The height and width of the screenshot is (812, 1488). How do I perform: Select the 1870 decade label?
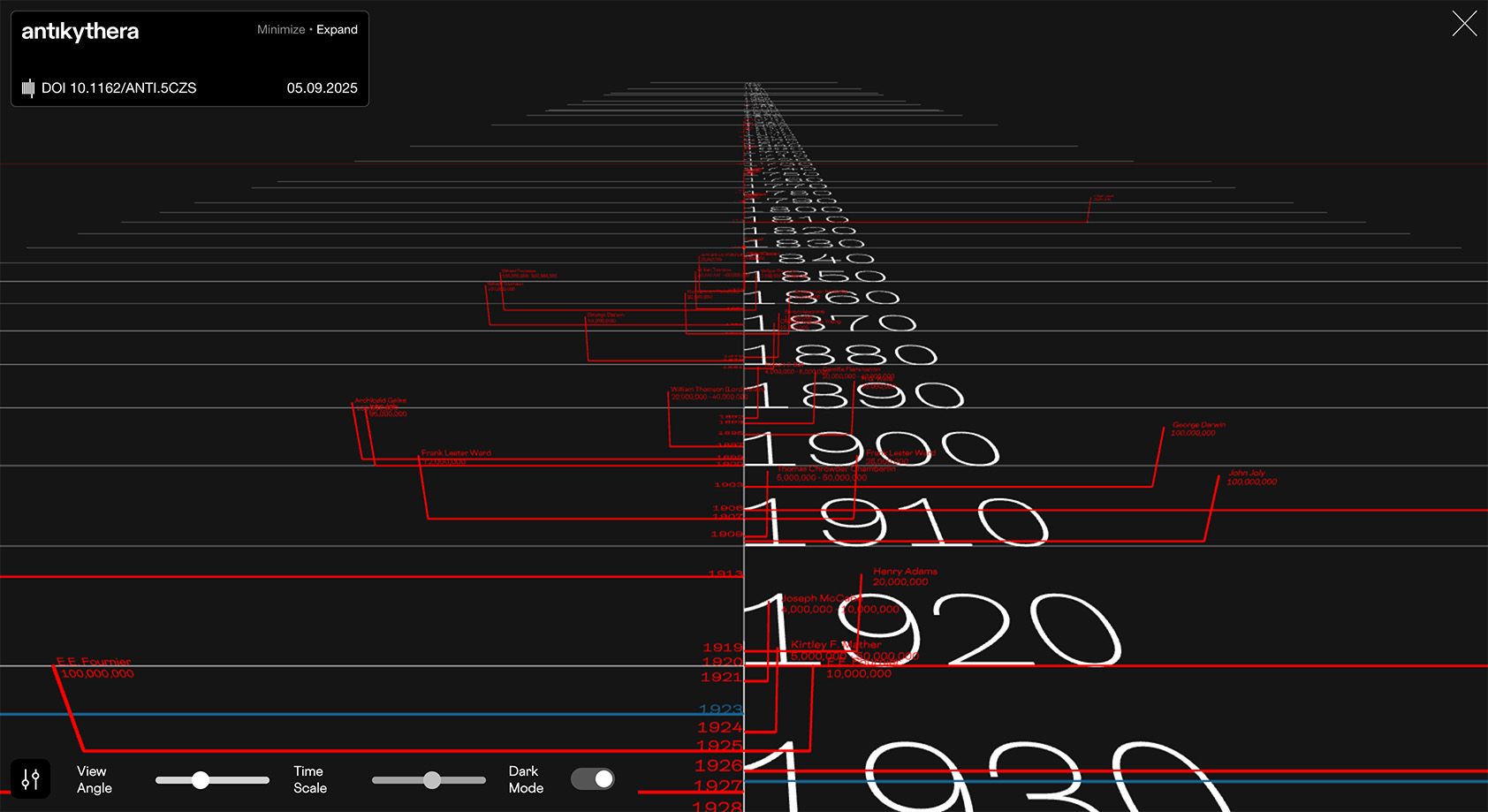831,323
